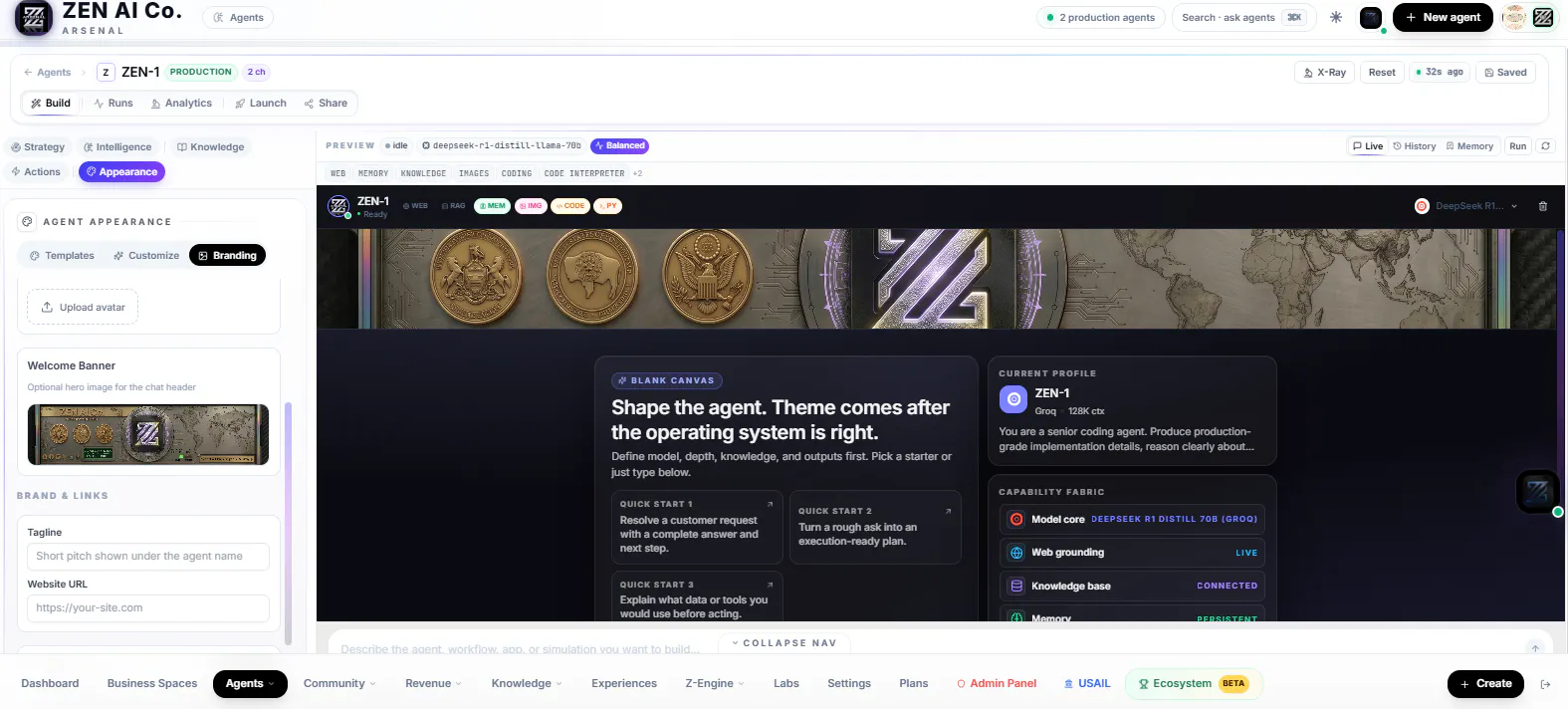This screenshot has width=1568, height=709.
Task: Click the left panel vertical scrollbar
Action: 288,525
